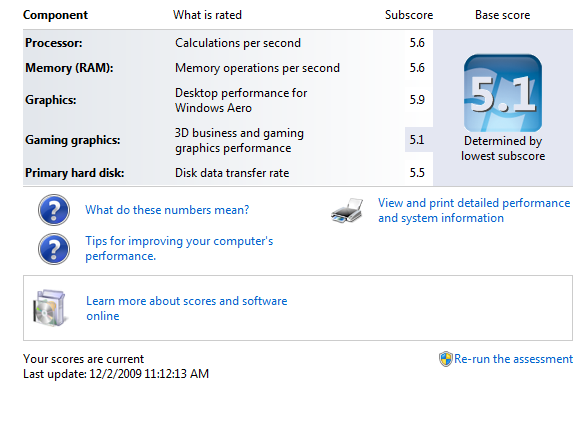Click the help icon beside 'What do these numbers mean?'

point(54,210)
